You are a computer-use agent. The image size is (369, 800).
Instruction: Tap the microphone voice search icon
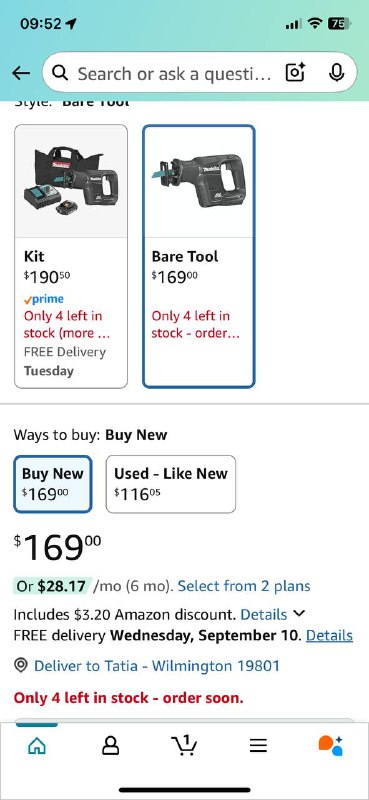click(336, 73)
